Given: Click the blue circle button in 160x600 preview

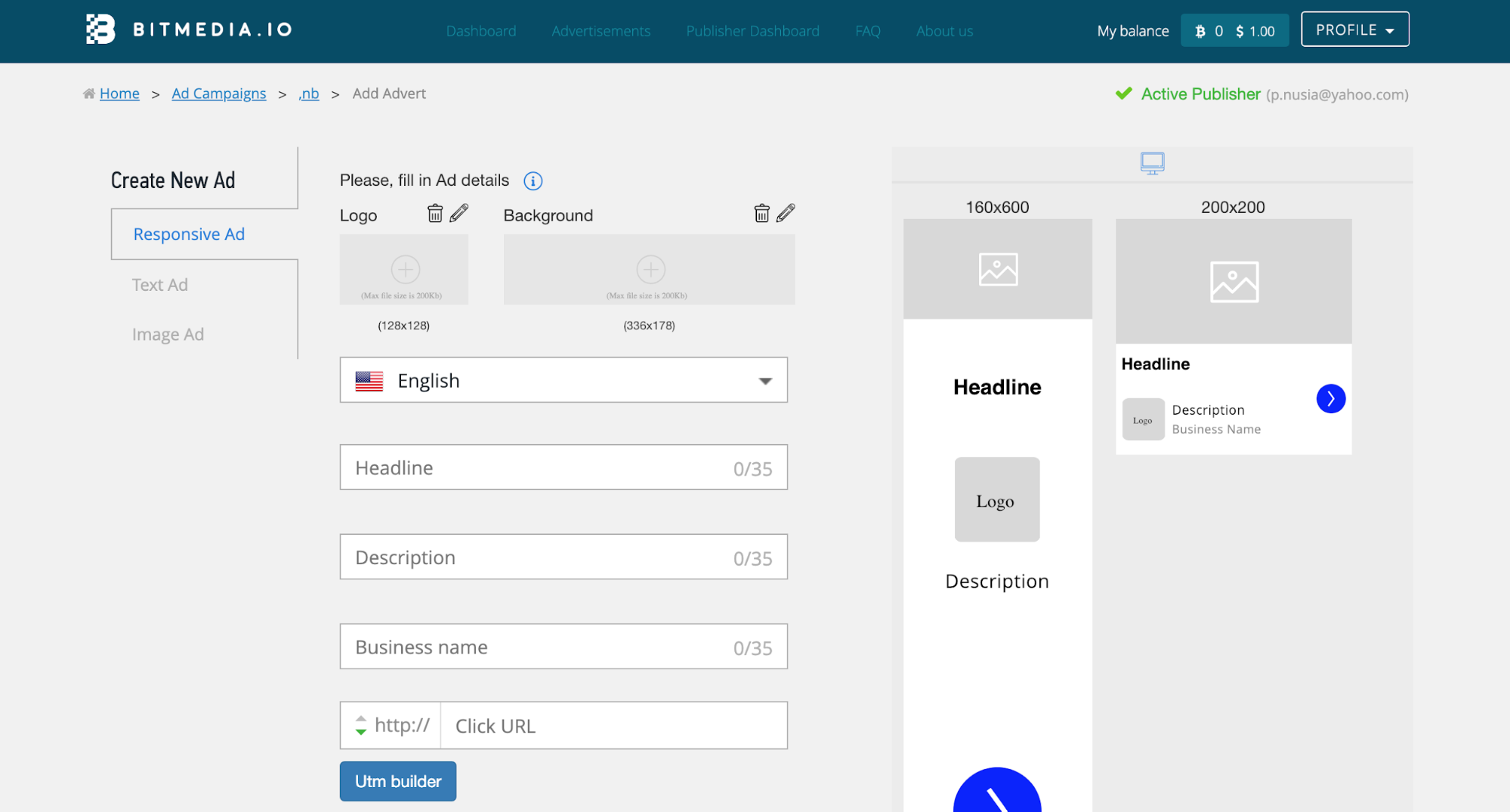Looking at the screenshot, I should pyautogui.click(x=997, y=790).
